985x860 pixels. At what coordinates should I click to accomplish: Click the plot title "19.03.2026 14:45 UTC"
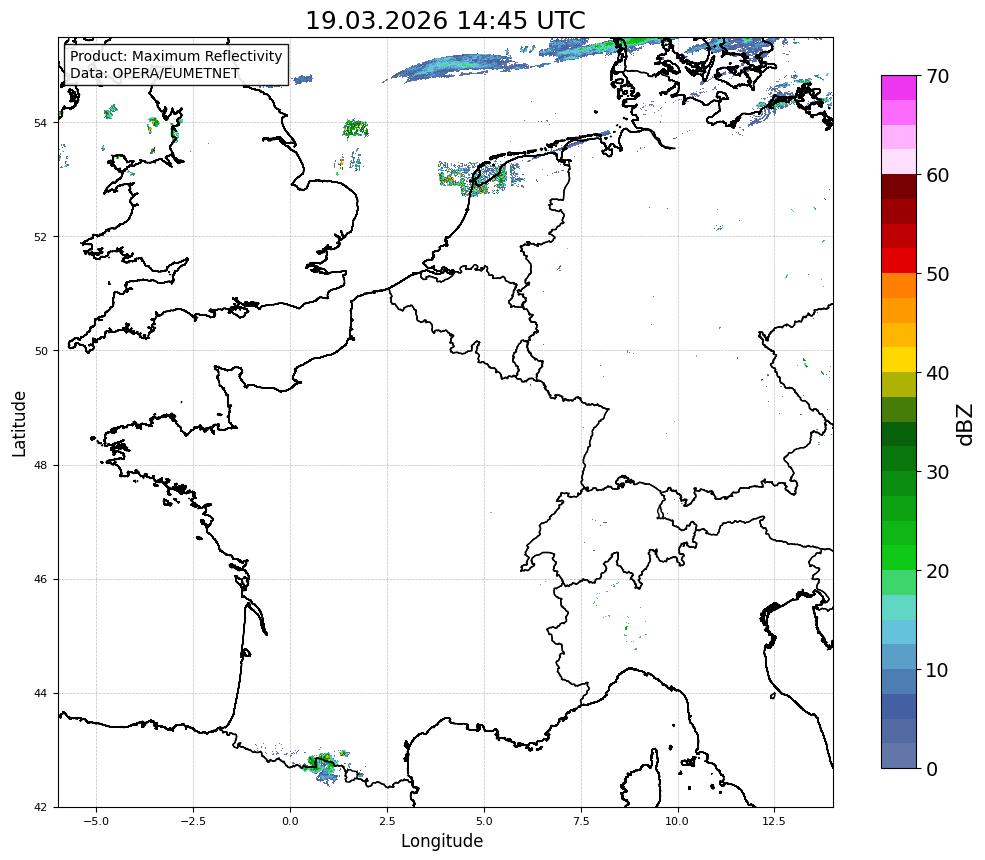point(445,21)
